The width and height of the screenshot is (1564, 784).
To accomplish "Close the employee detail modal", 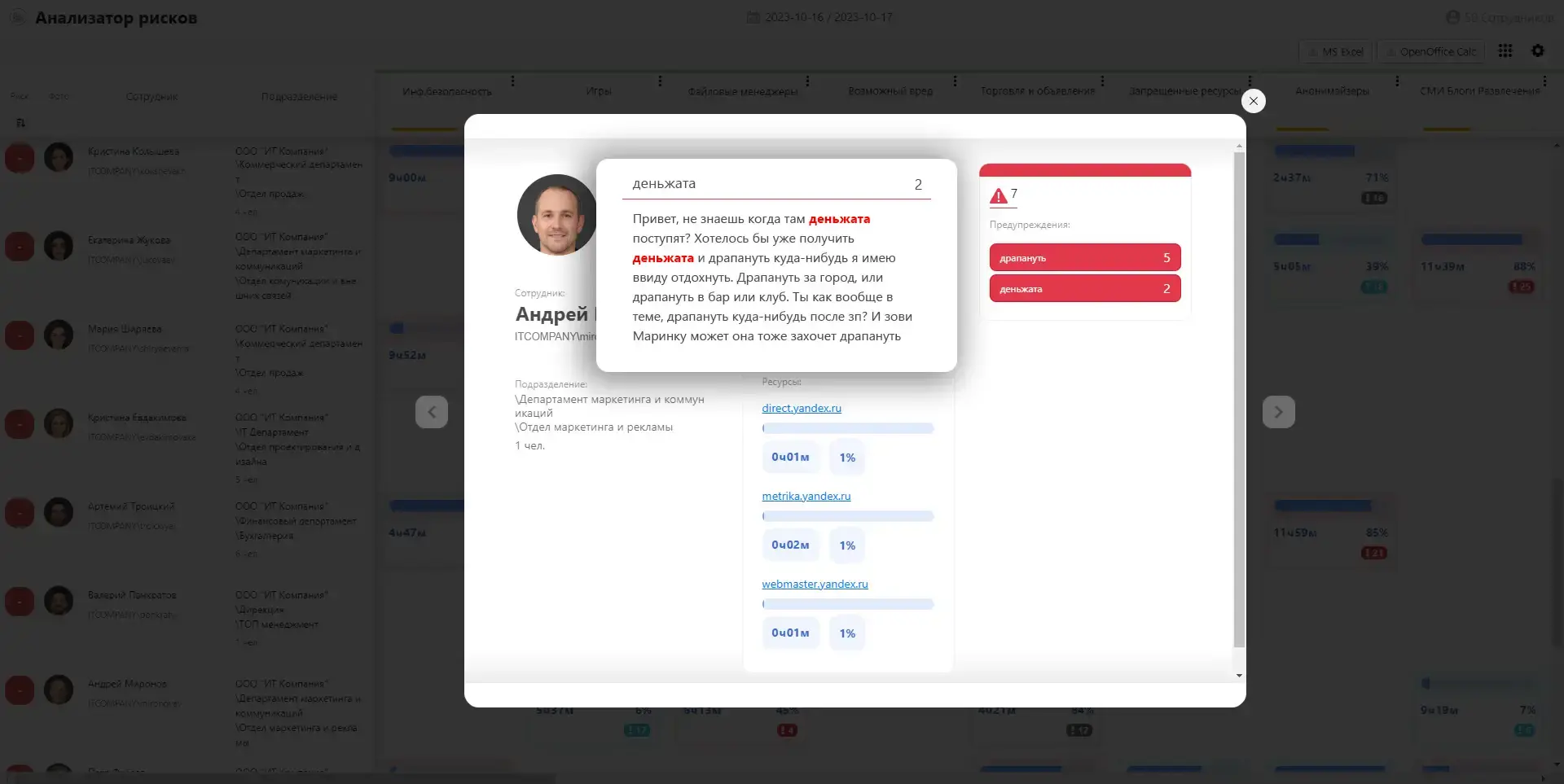I will [1253, 101].
